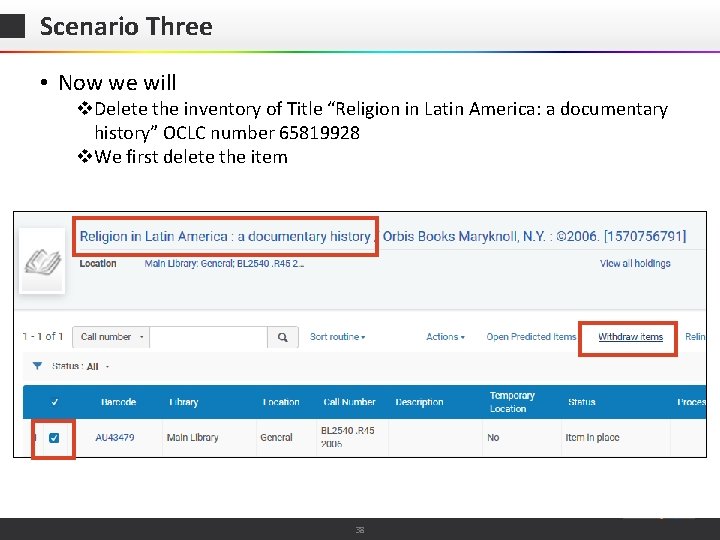The height and width of the screenshot is (540, 720).
Task: Click the Main Library: General location link
Action: tap(224, 264)
